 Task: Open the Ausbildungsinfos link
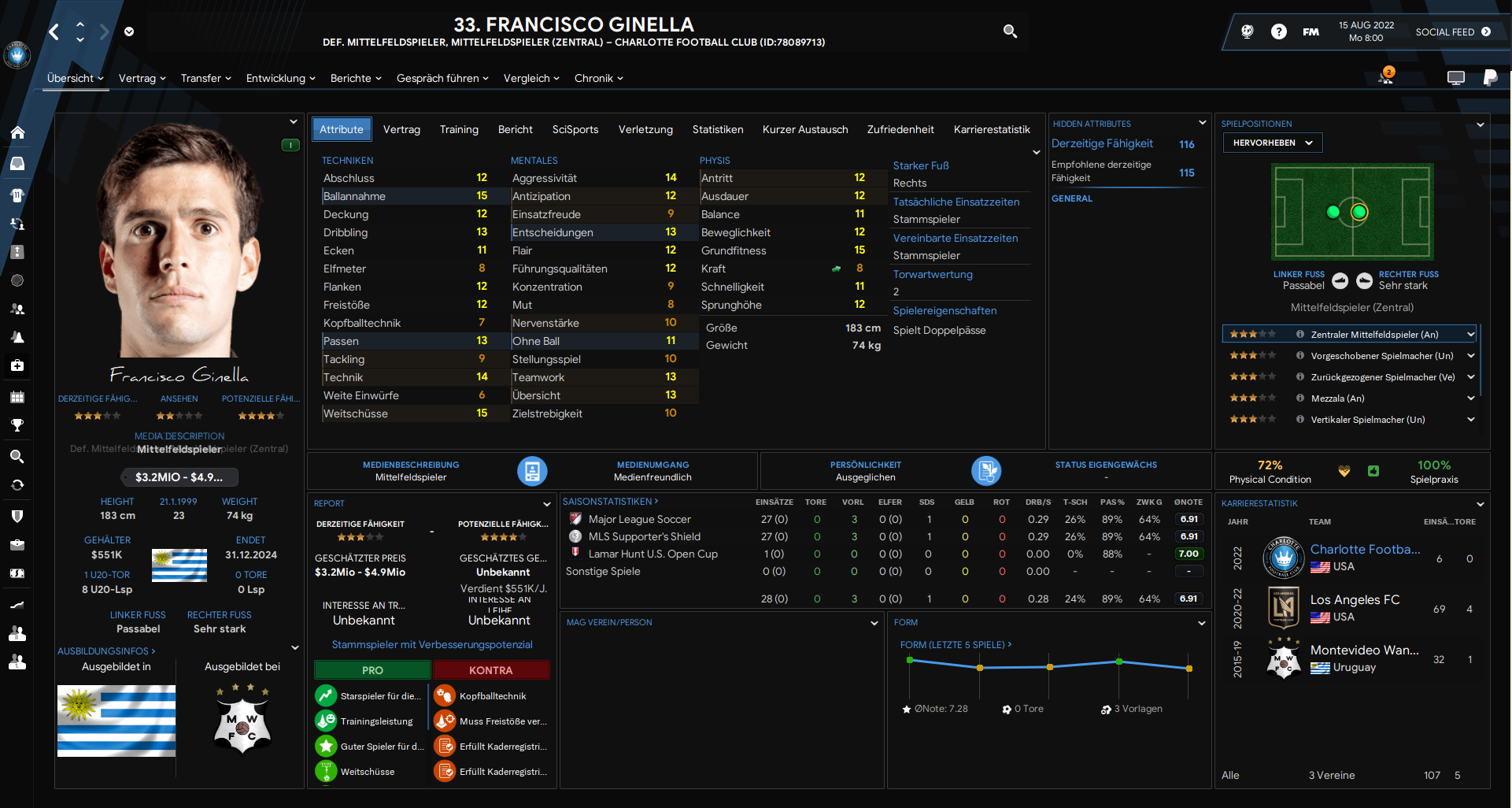(106, 650)
